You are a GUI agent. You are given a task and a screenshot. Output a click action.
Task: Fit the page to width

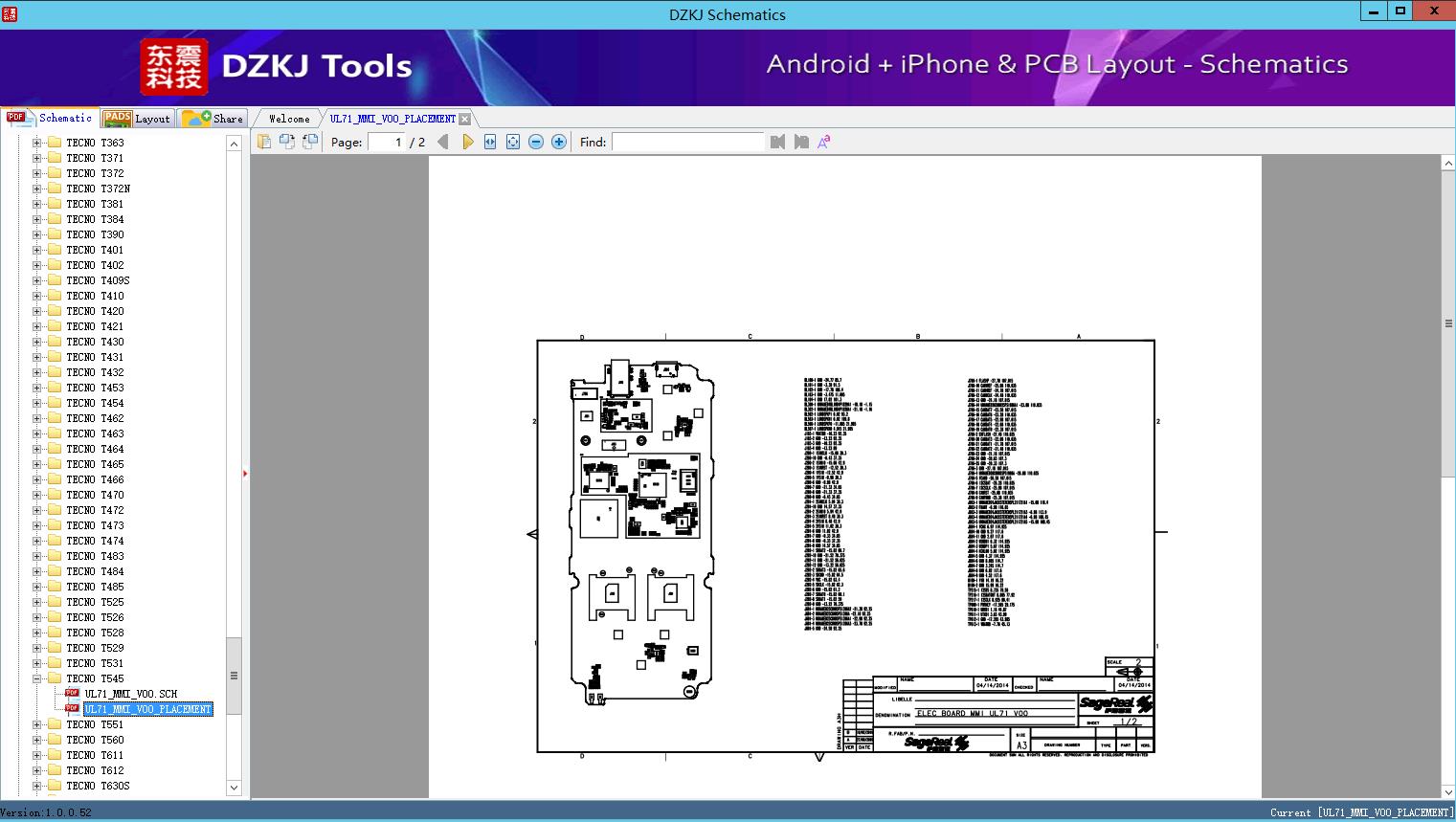[x=490, y=142]
